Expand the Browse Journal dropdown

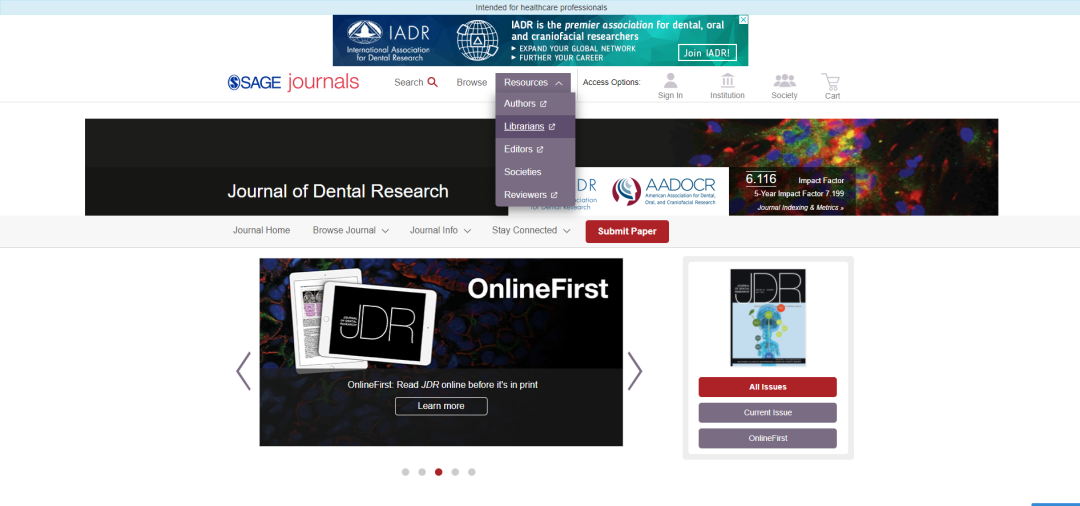[x=350, y=230]
